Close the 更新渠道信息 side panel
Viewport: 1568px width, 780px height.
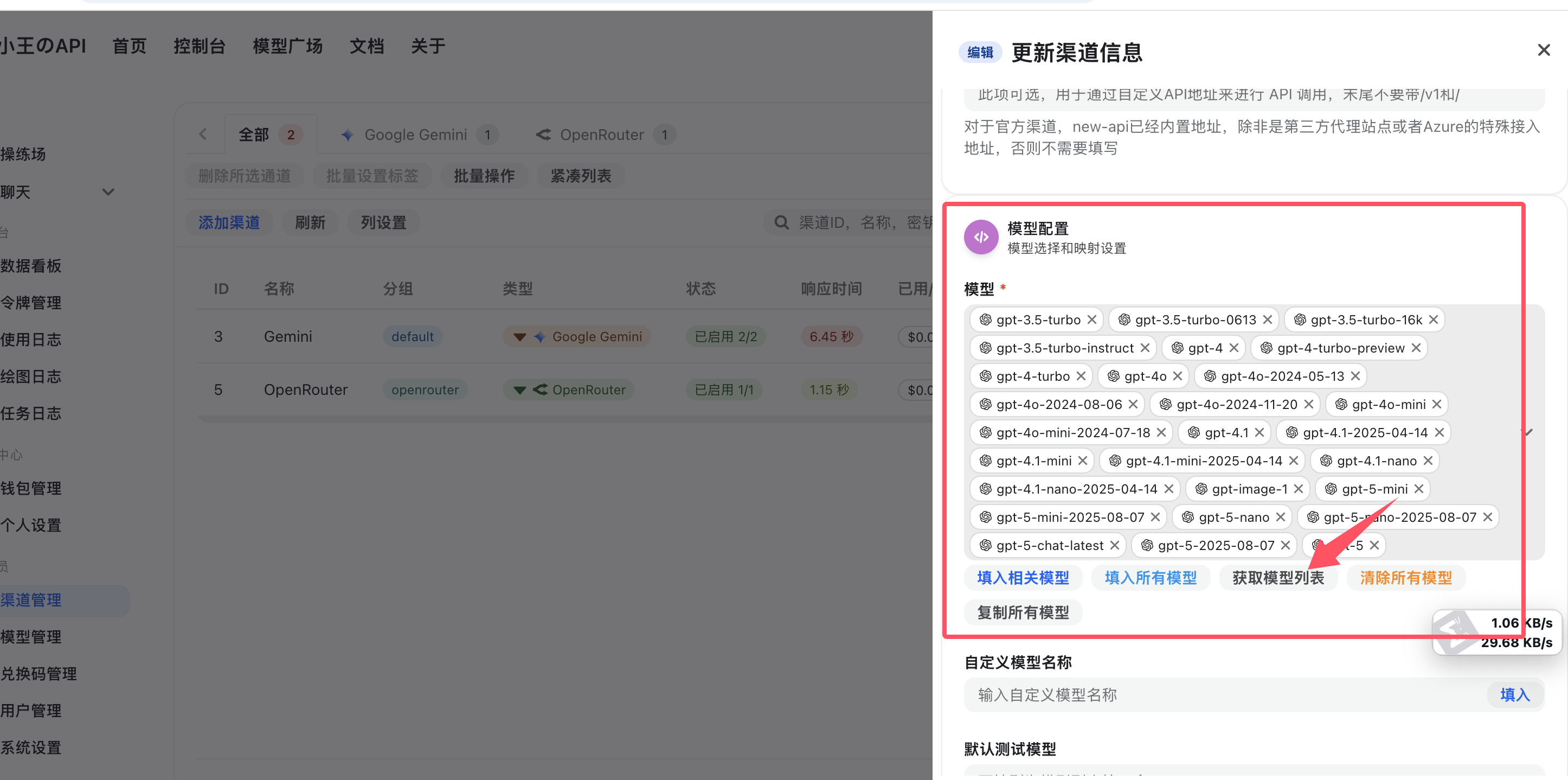pyautogui.click(x=1544, y=50)
